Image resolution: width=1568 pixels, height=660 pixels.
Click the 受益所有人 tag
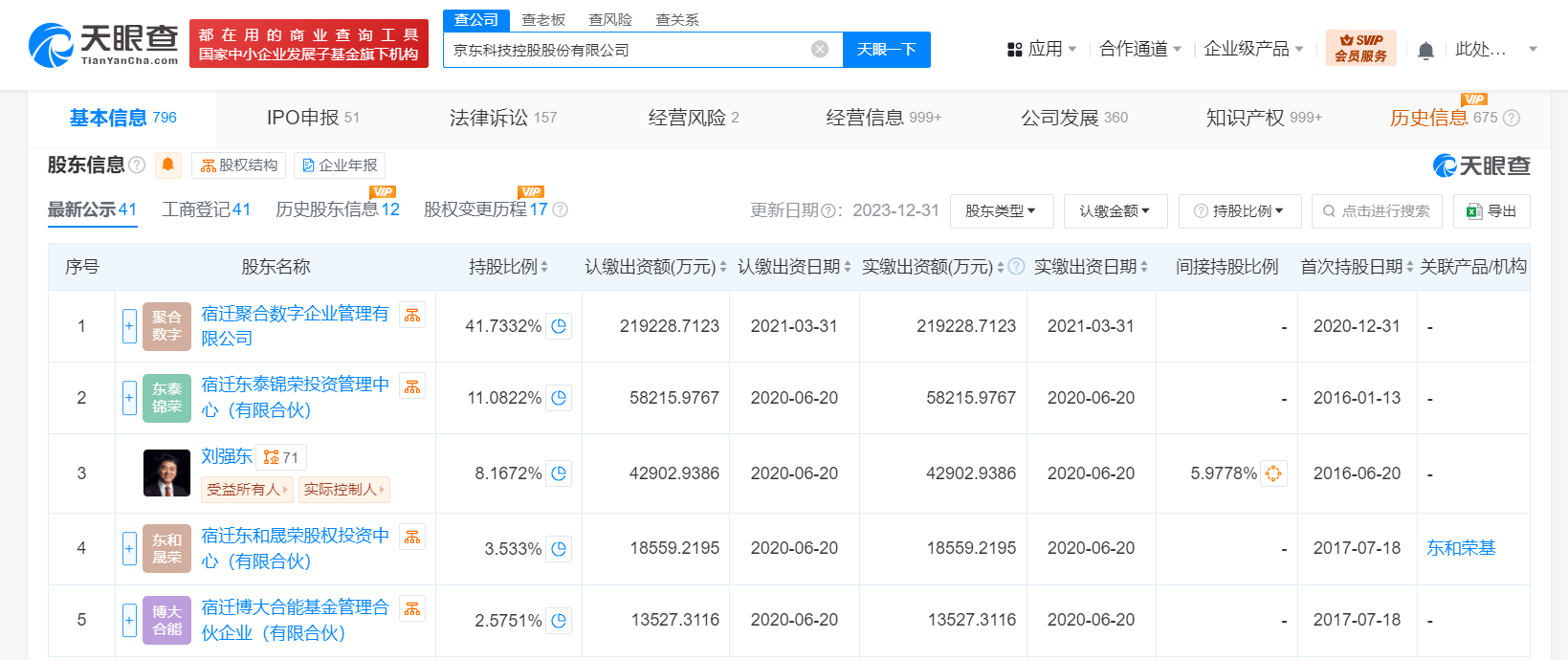(248, 490)
